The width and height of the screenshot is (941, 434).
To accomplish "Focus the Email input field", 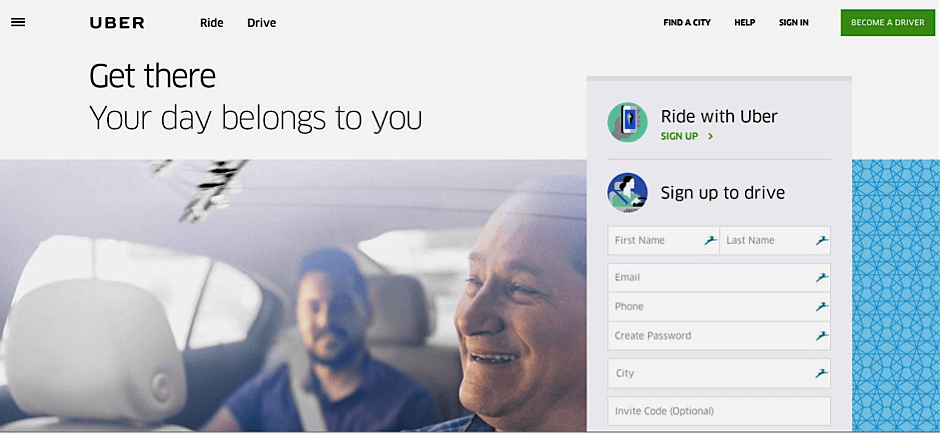I will (719, 277).
